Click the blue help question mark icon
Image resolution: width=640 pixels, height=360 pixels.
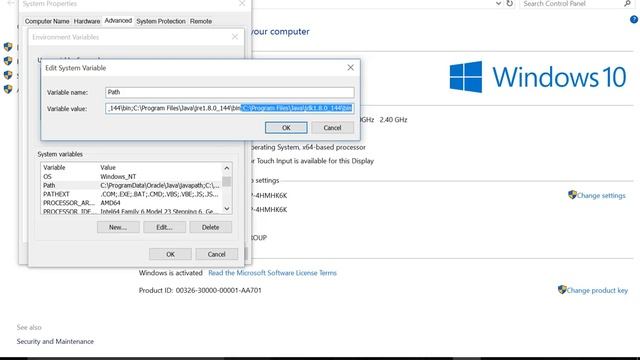point(634,20)
